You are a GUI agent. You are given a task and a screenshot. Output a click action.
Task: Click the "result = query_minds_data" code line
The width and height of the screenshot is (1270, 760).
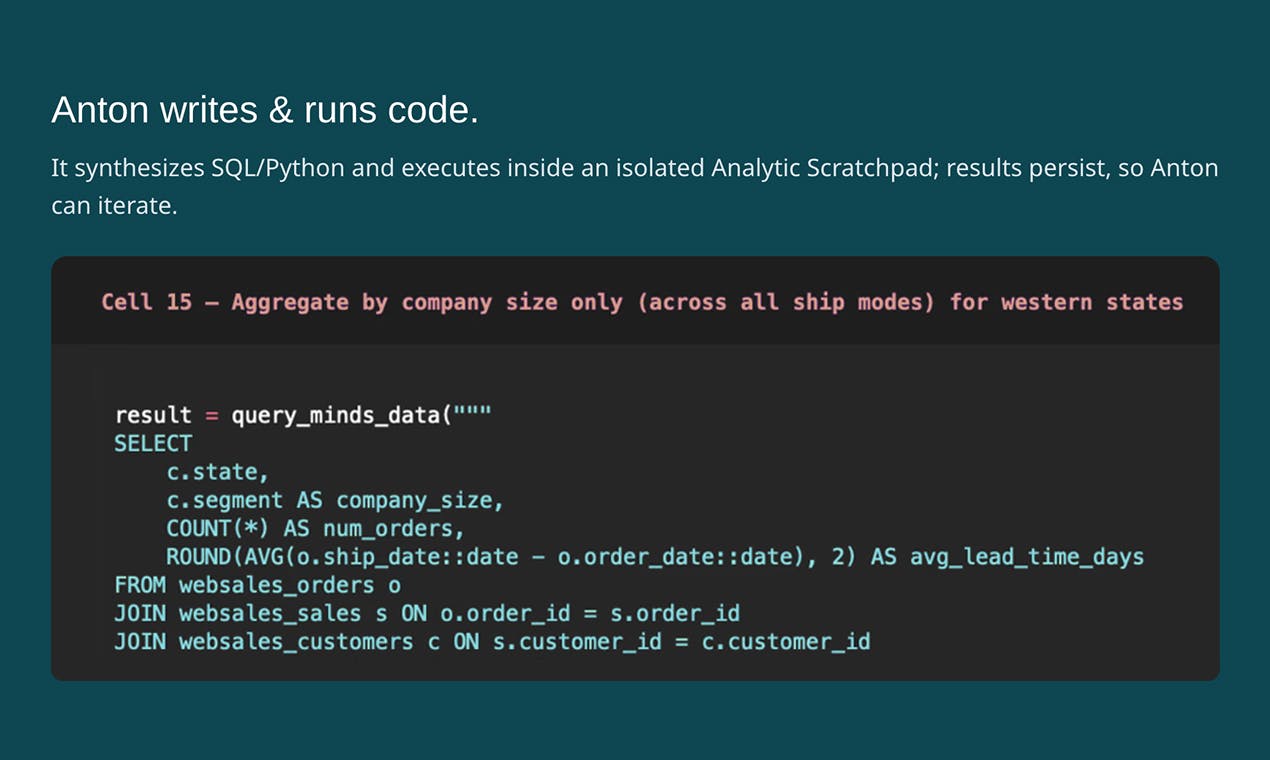(303, 415)
